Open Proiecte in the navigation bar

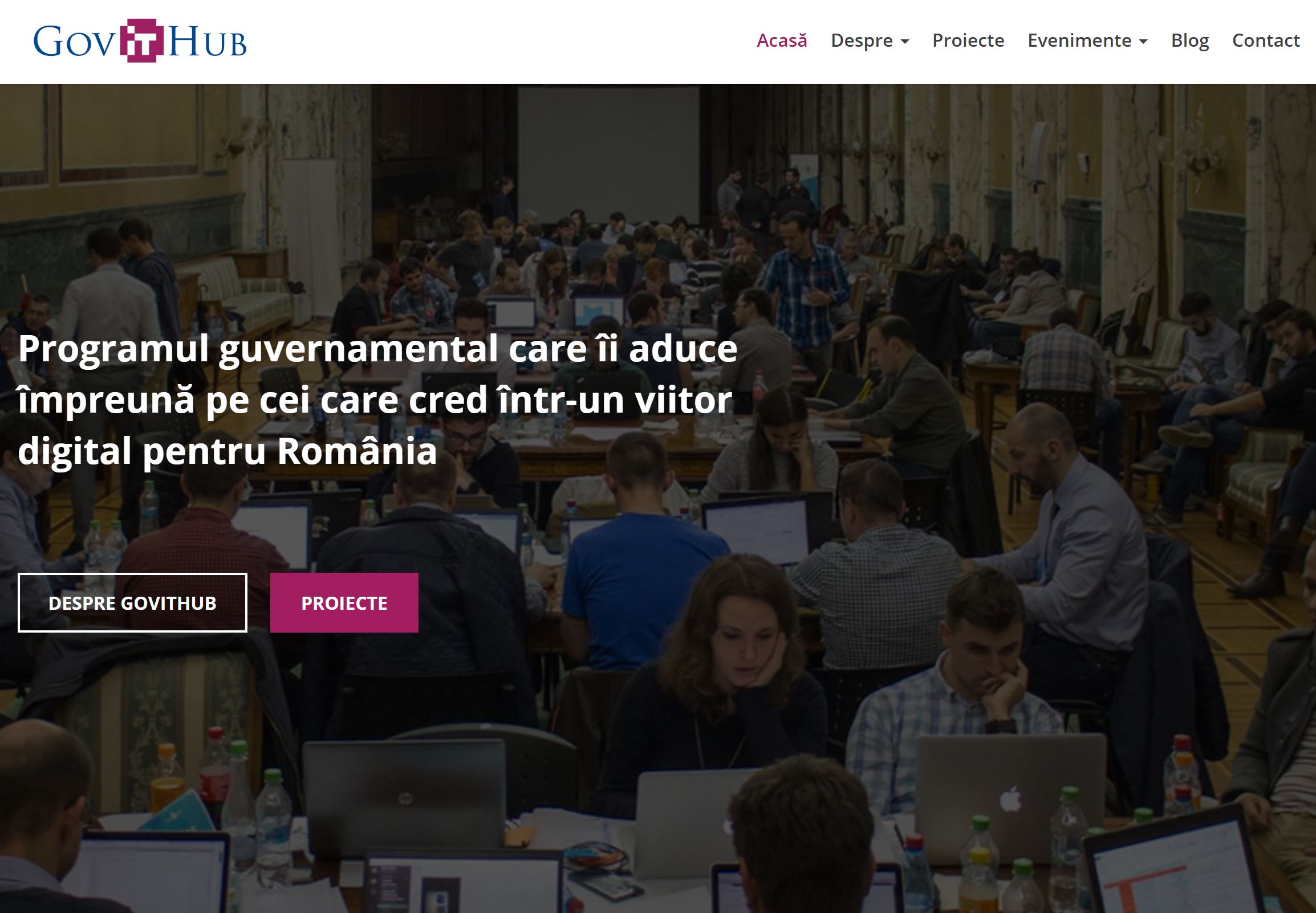(968, 40)
